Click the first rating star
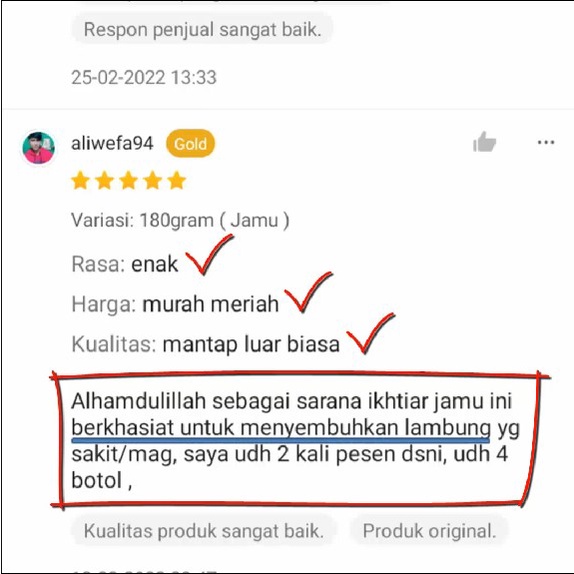The height and width of the screenshot is (574, 574). (81, 180)
